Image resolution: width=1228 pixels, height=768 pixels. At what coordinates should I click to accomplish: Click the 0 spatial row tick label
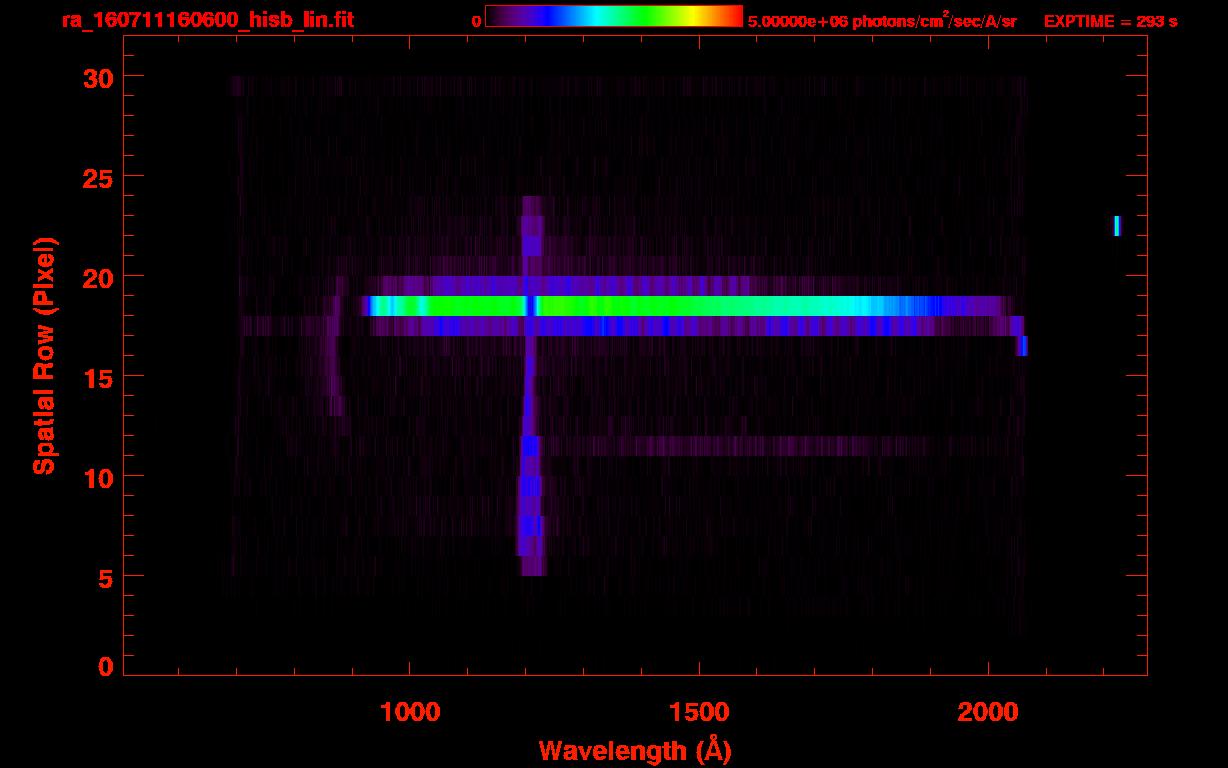coord(107,667)
